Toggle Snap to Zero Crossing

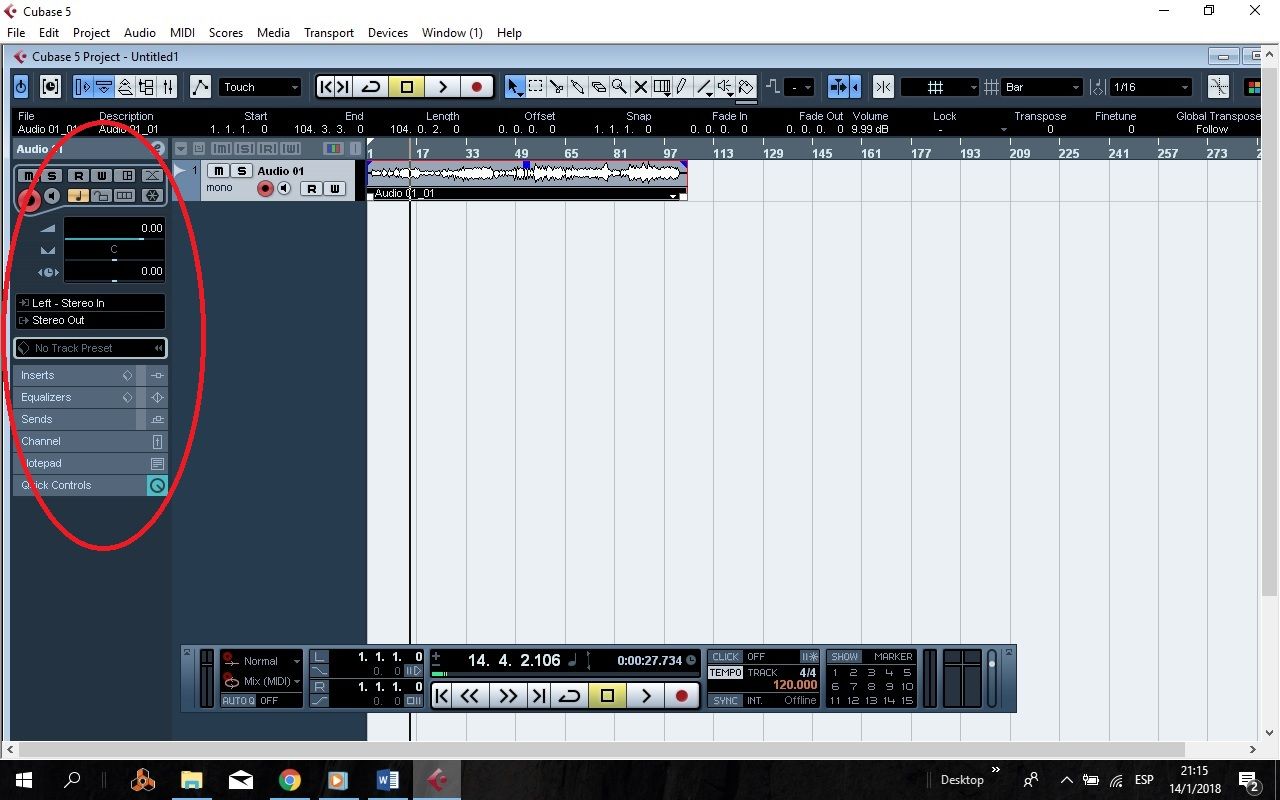pos(1218,87)
